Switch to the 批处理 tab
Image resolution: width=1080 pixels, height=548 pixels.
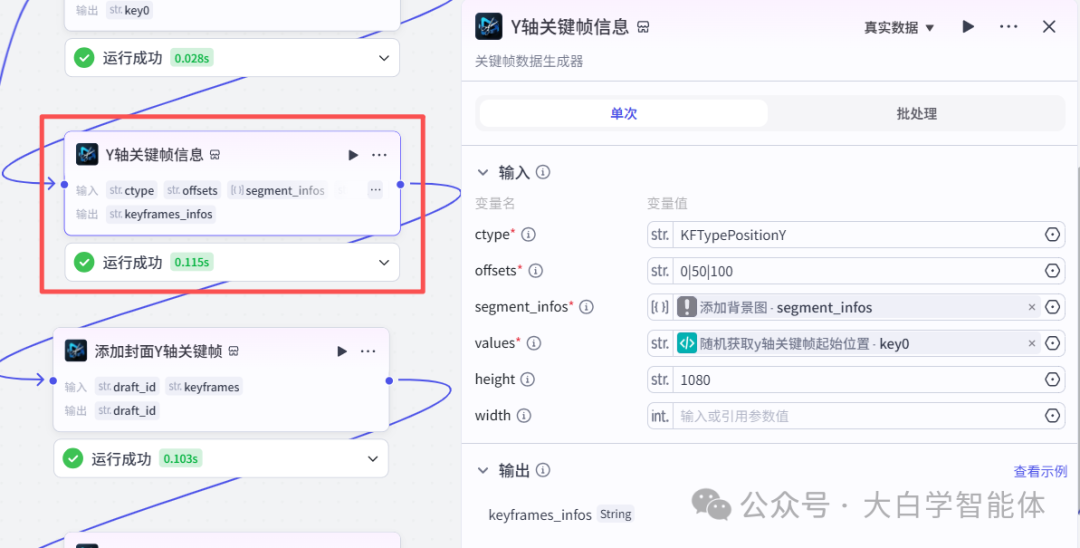tap(916, 114)
